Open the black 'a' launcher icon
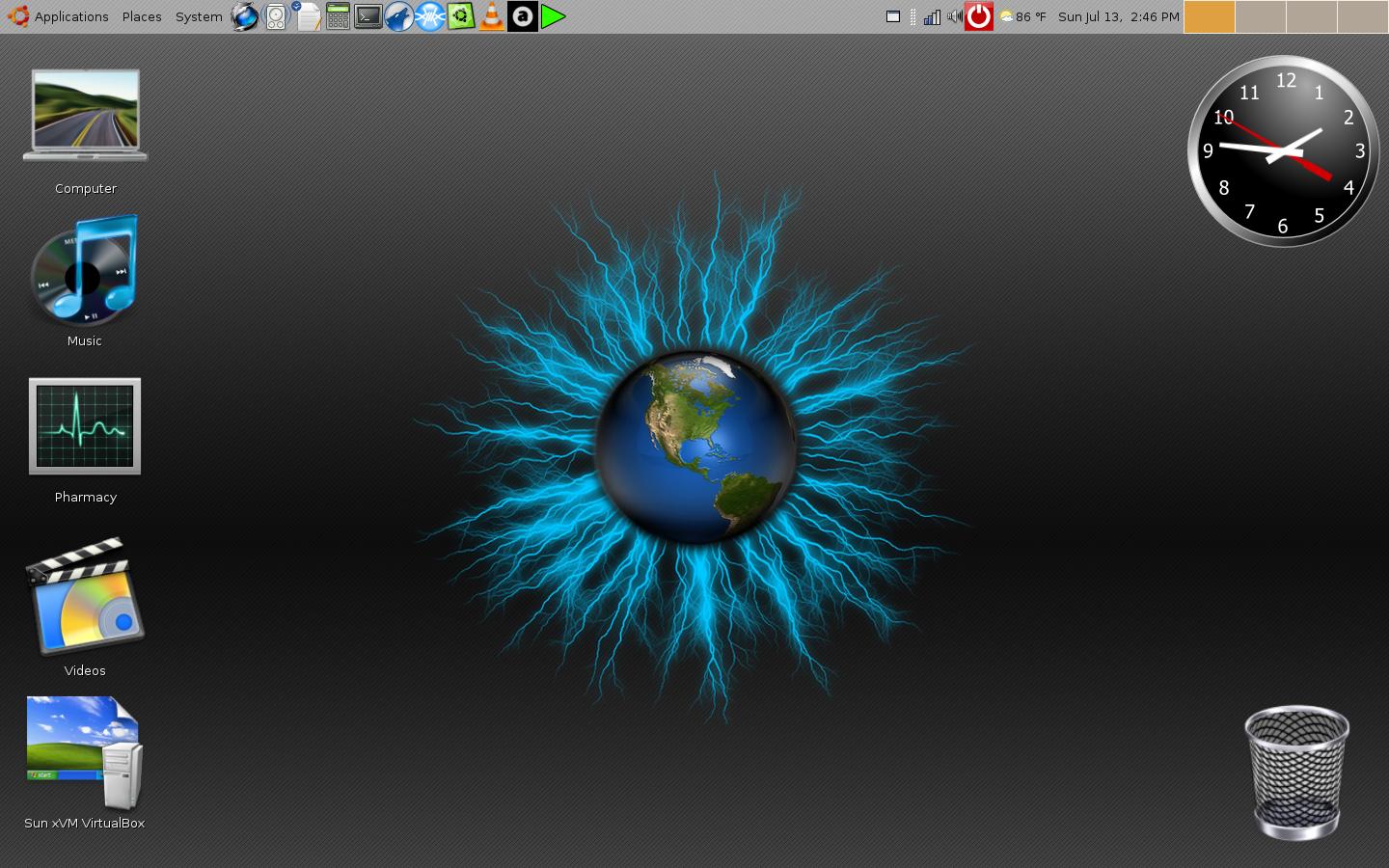Viewport: 1389px width, 868px height. (x=523, y=16)
